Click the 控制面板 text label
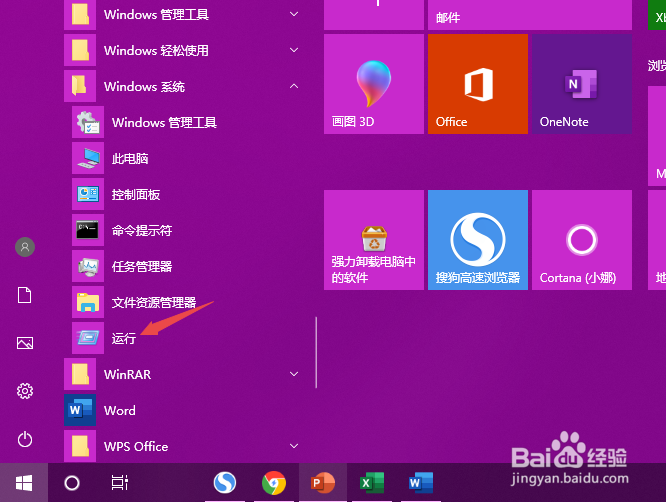 pos(136,195)
